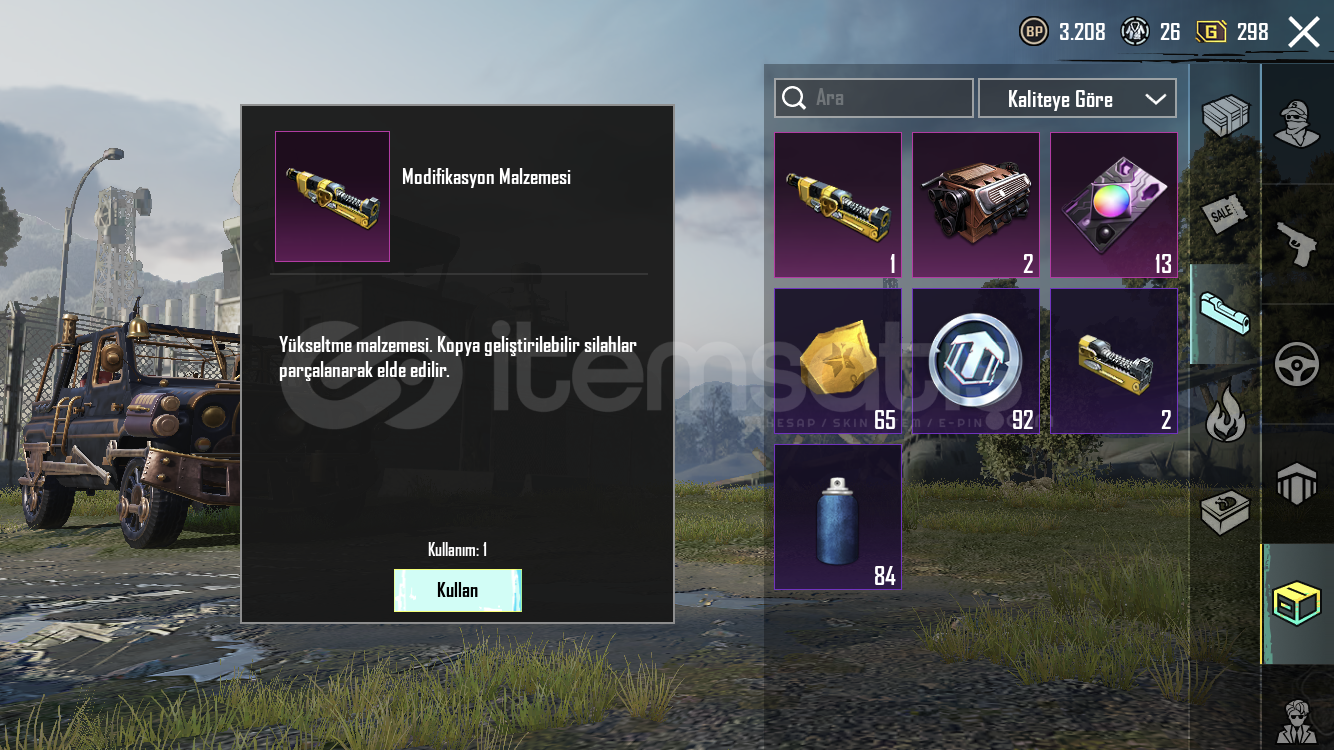This screenshot has width=1334, height=750.
Task: Select the rainbow color card item
Action: (1114, 205)
